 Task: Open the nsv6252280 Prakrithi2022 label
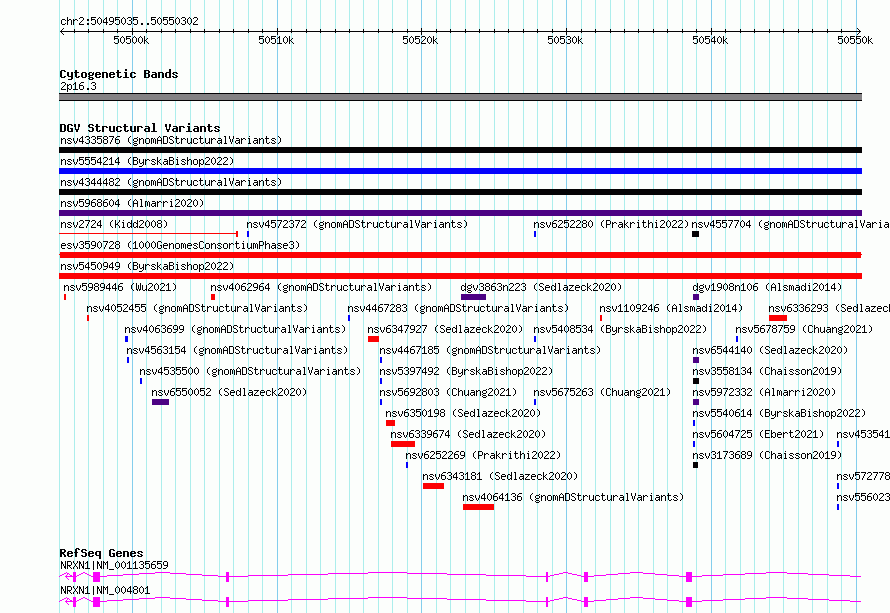(611, 224)
